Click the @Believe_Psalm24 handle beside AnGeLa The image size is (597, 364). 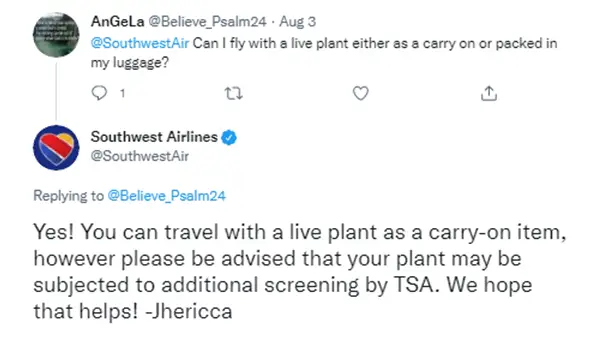207,22
